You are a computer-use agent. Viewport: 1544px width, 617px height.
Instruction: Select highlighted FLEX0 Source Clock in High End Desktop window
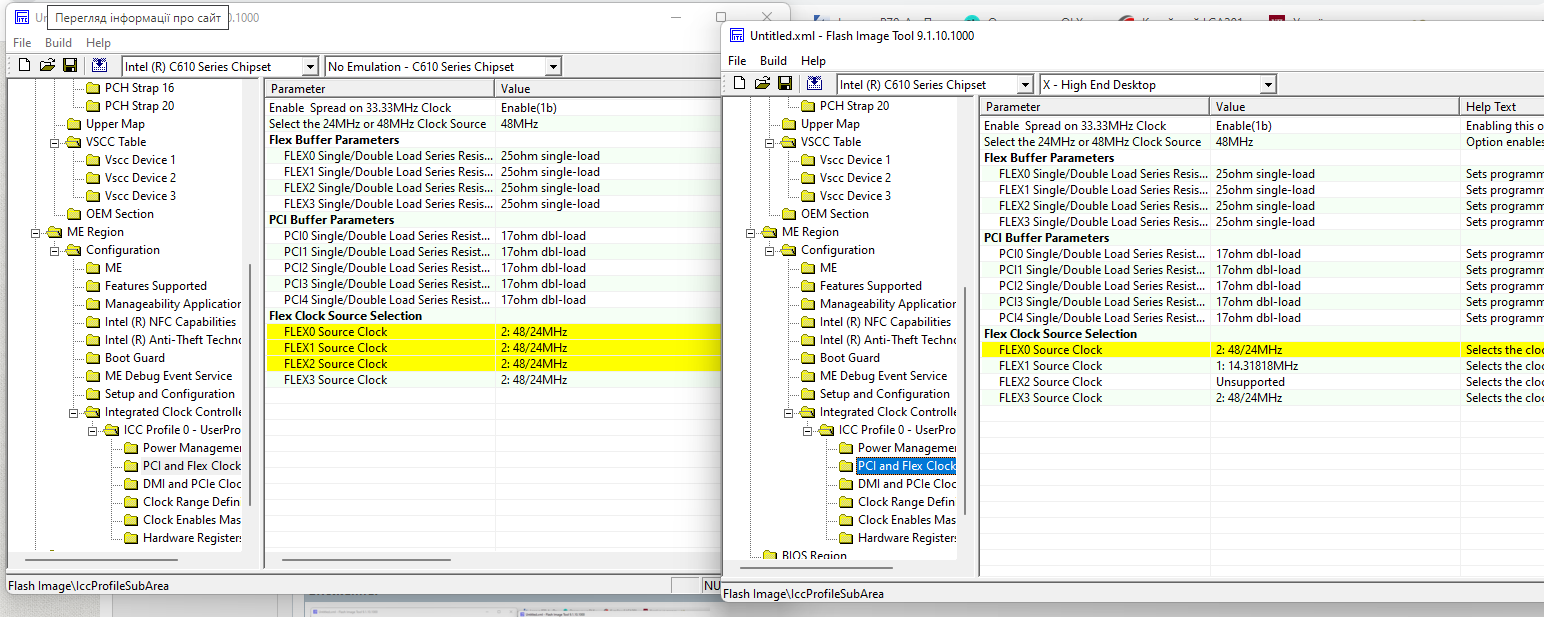(x=1262, y=350)
